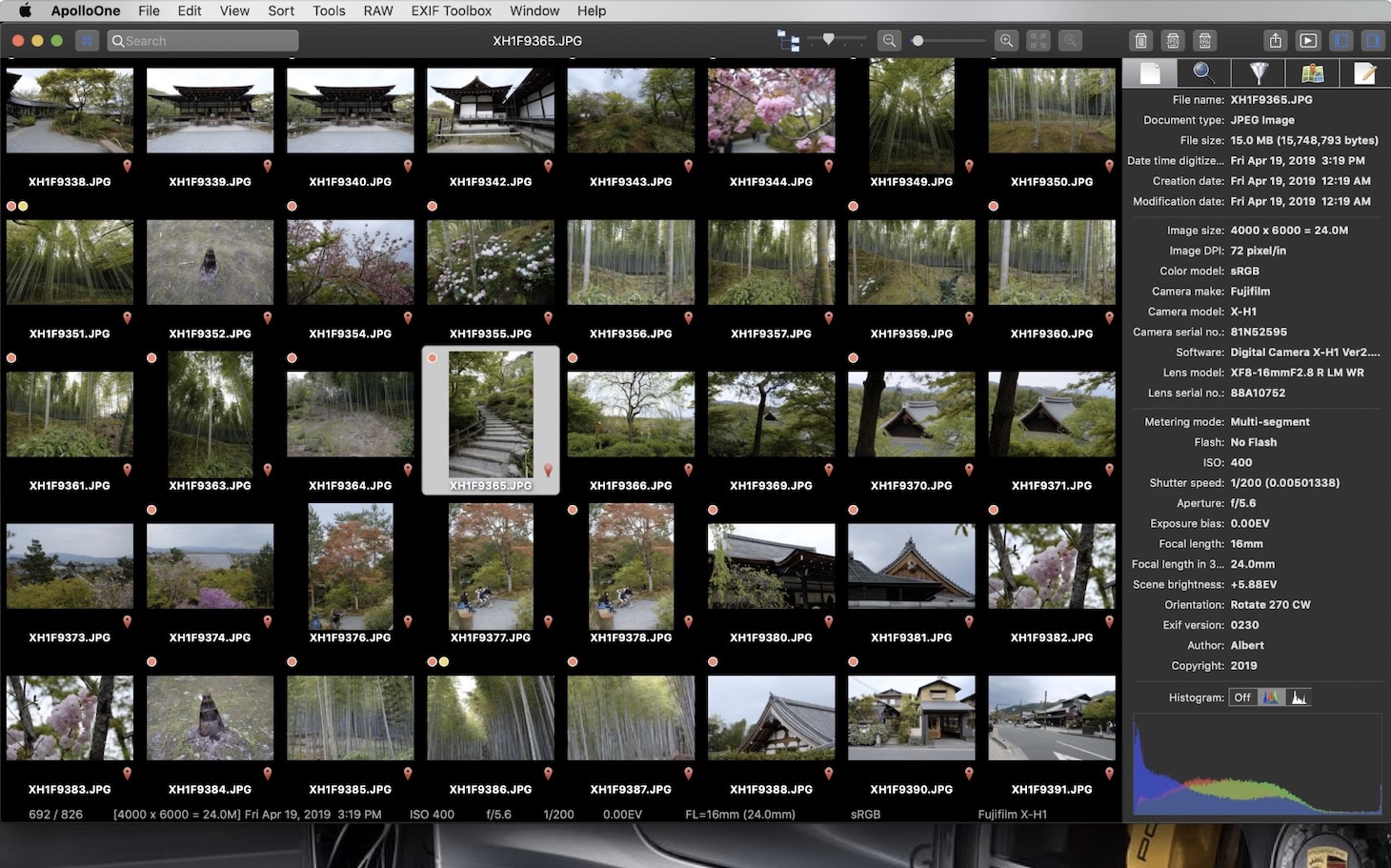Toggle the thumbnail grid view button
This screenshot has height=868, width=1391.
point(88,41)
